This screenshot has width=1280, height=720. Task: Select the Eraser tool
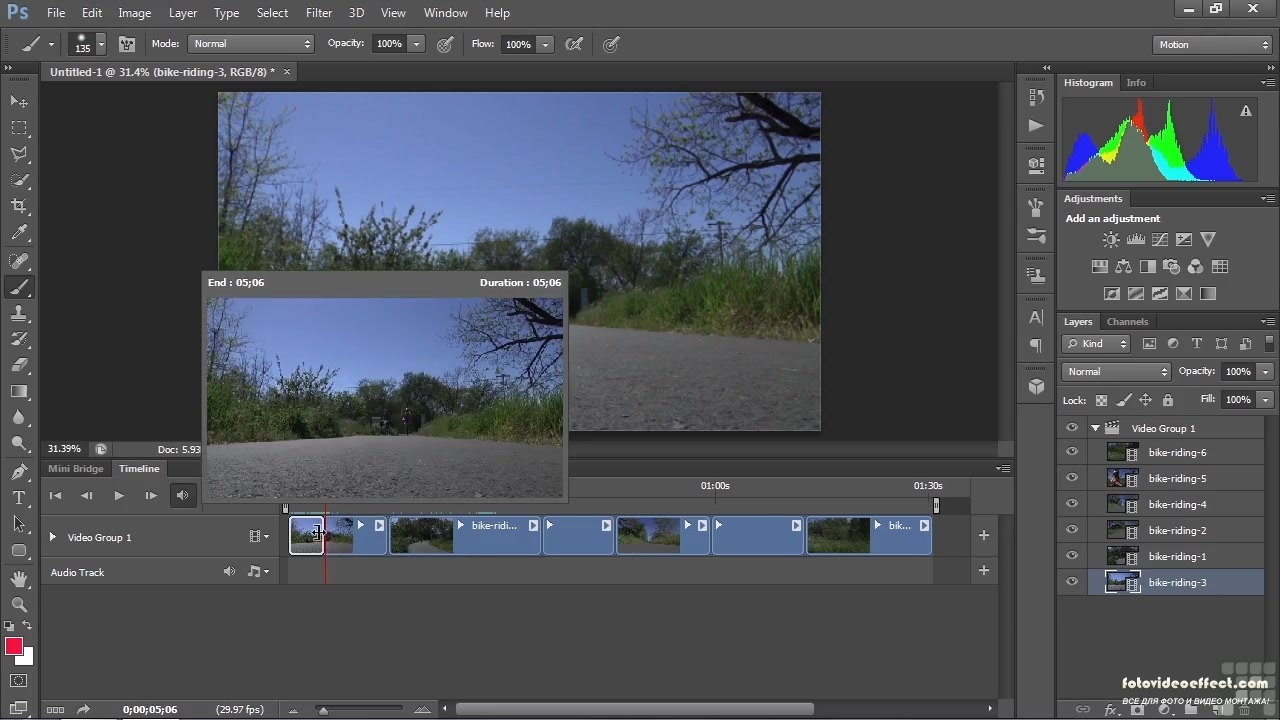point(19,365)
